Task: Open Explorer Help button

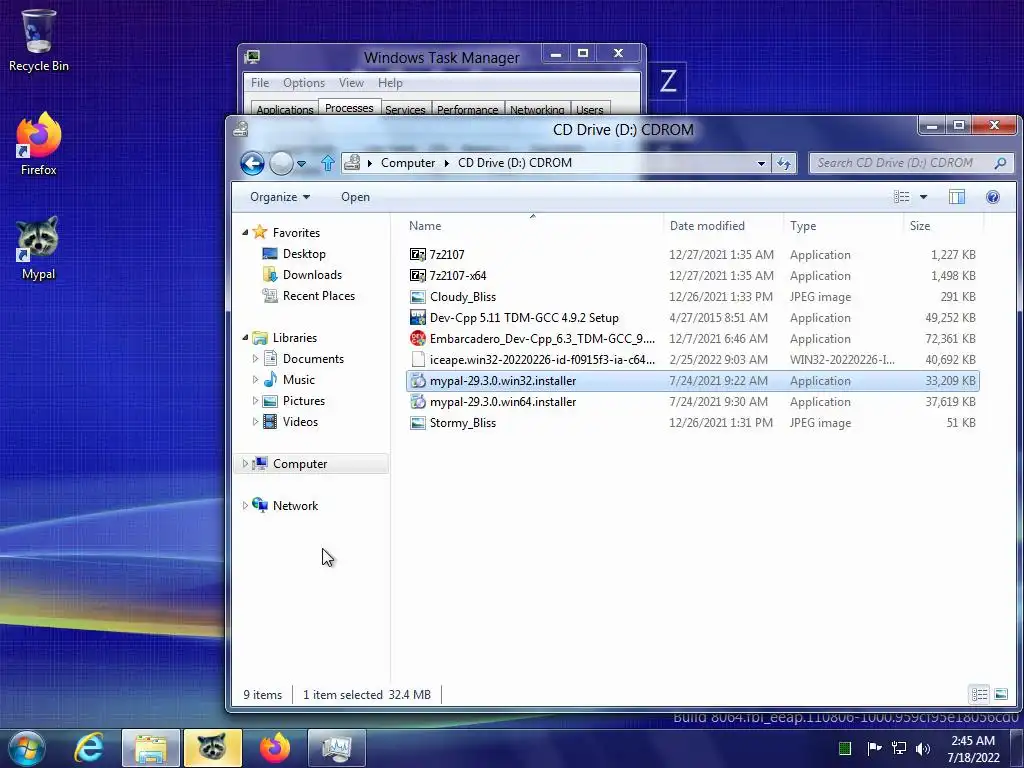Action: coord(993,197)
